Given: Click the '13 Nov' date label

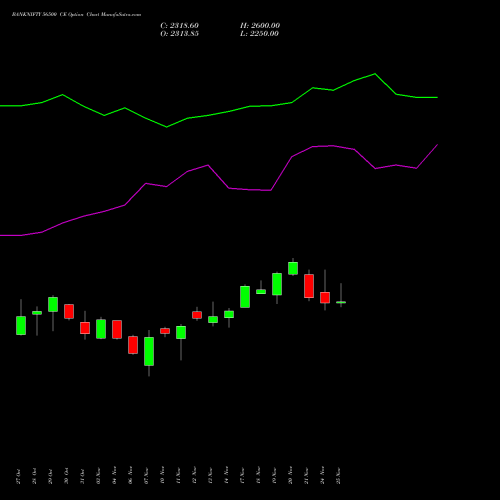Looking at the screenshot, I should tap(210, 476).
